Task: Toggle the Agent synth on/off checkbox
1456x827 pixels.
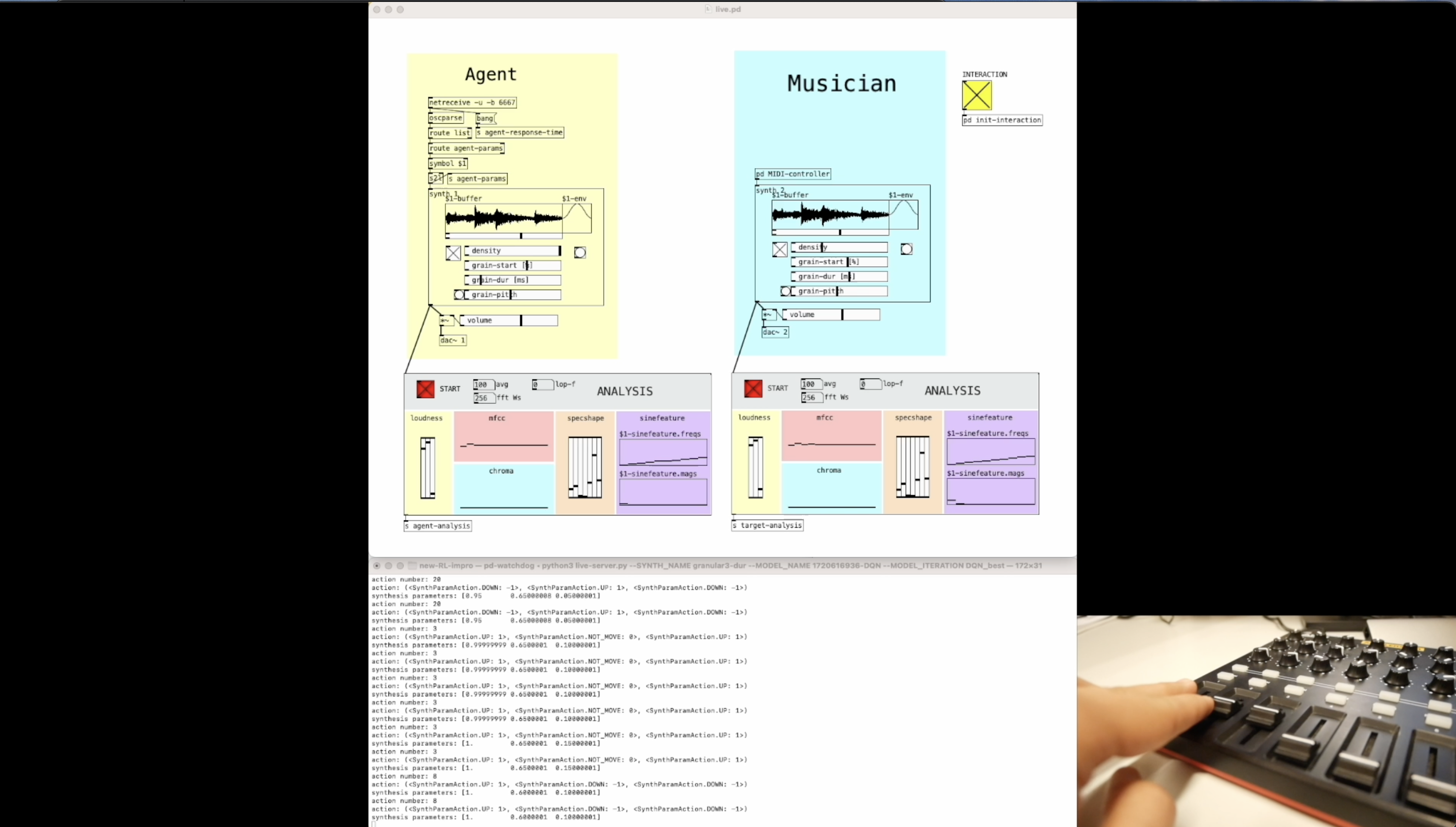Action: 453,253
